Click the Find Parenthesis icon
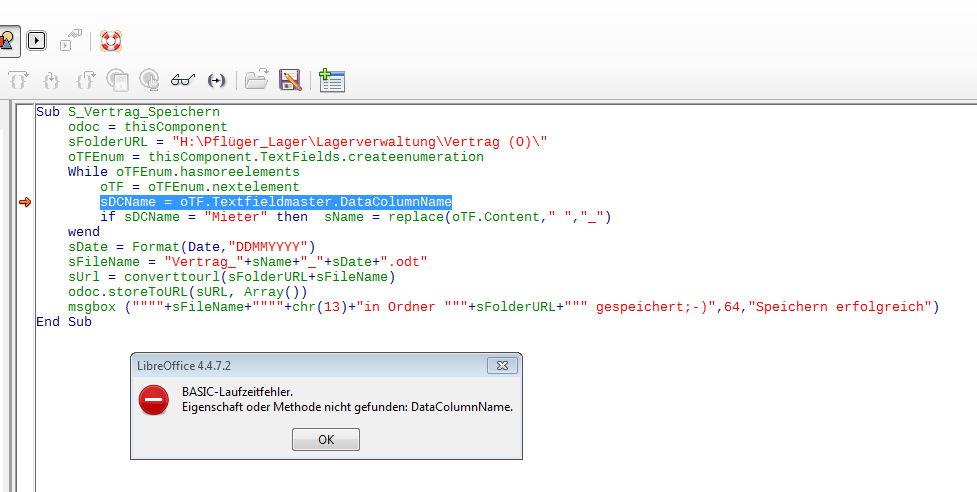 pyautogui.click(x=216, y=80)
